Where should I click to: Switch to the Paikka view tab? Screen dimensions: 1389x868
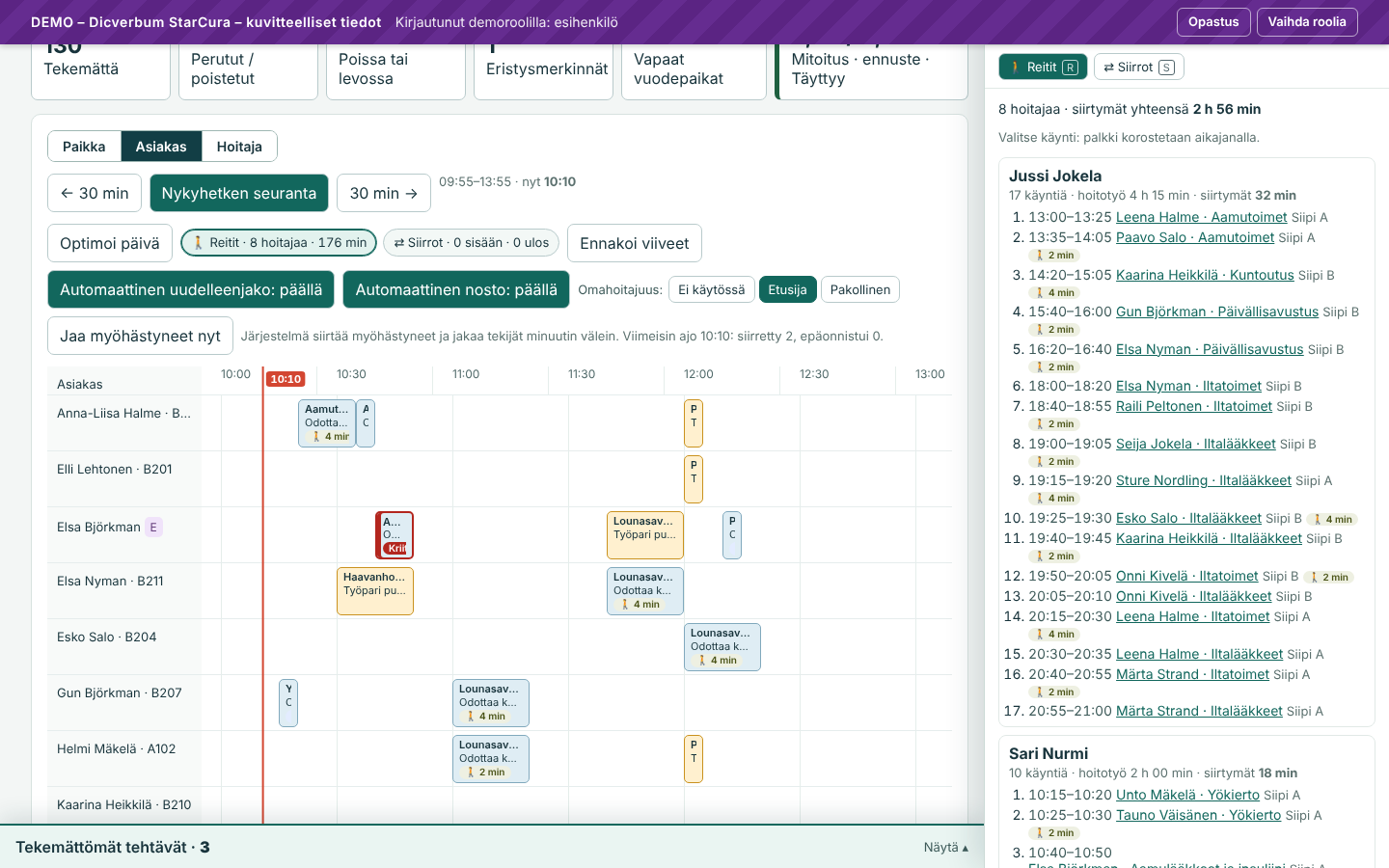pos(84,147)
